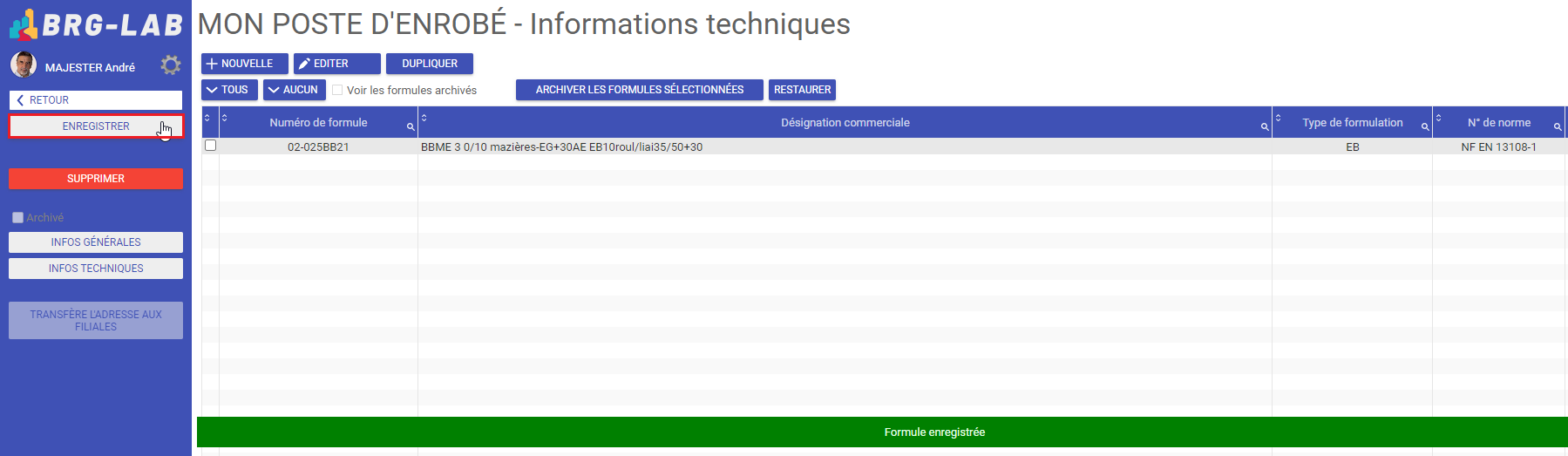Select all with TOUS button
The width and height of the screenshot is (1568, 456).
click(x=229, y=90)
